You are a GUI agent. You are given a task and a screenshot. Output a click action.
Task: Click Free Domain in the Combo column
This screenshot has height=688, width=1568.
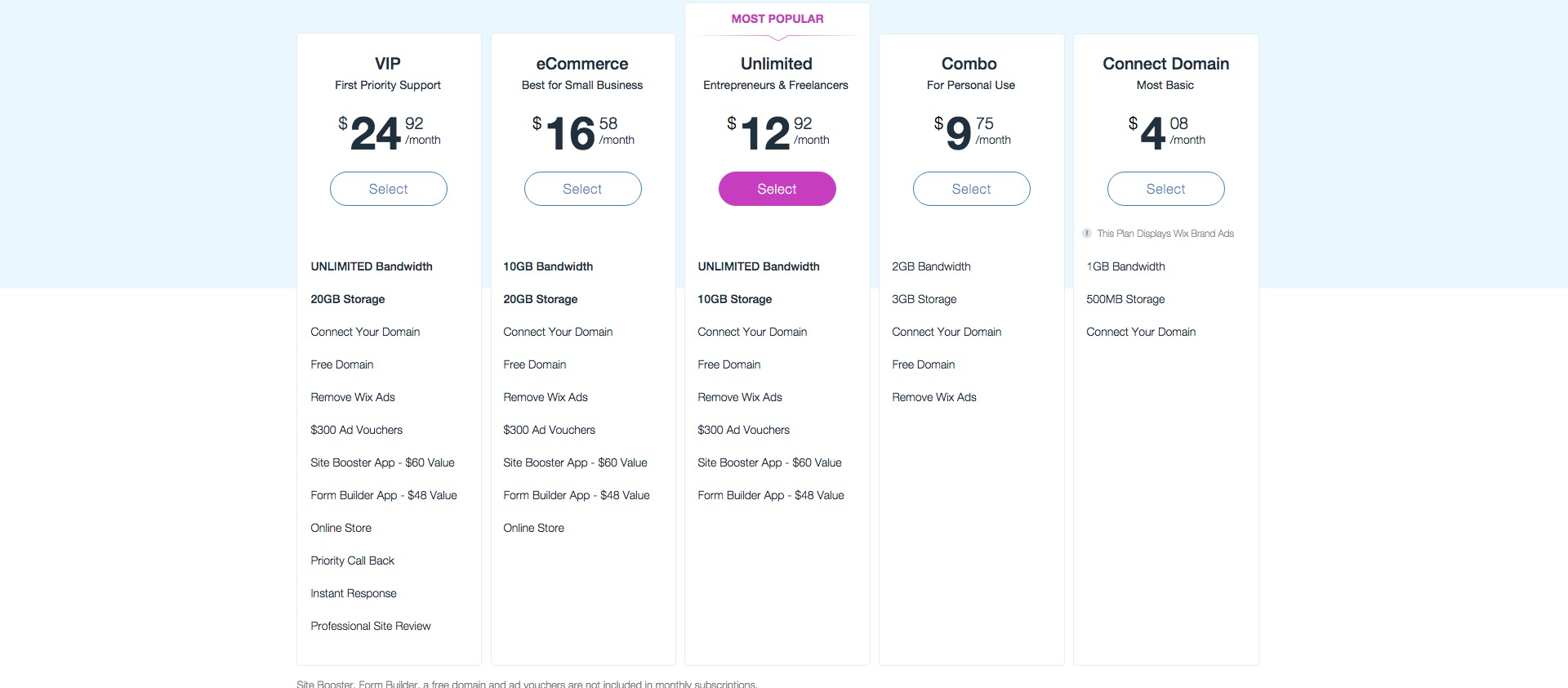(923, 364)
